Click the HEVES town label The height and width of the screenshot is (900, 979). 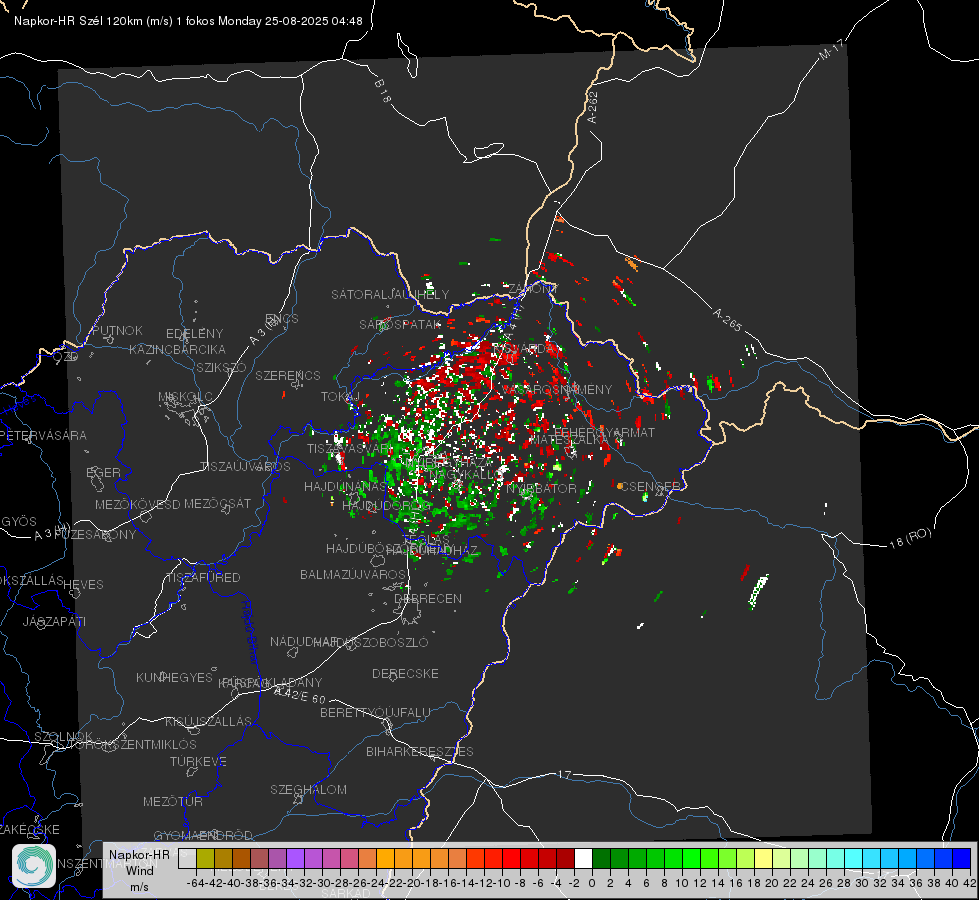[x=83, y=585]
